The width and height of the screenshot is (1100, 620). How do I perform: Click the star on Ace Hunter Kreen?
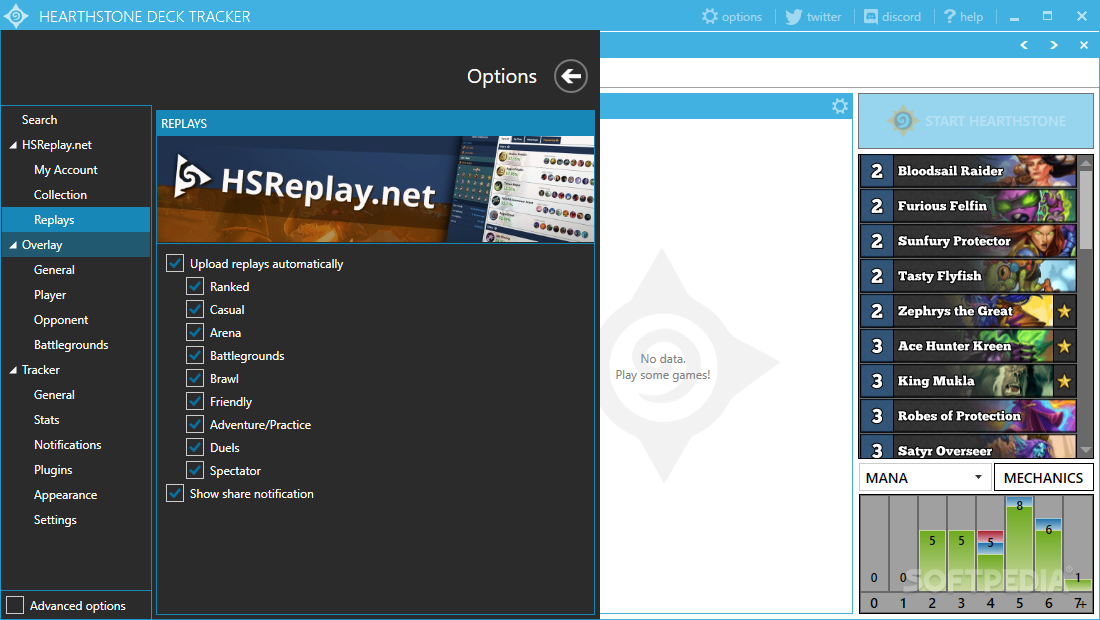tap(1064, 346)
